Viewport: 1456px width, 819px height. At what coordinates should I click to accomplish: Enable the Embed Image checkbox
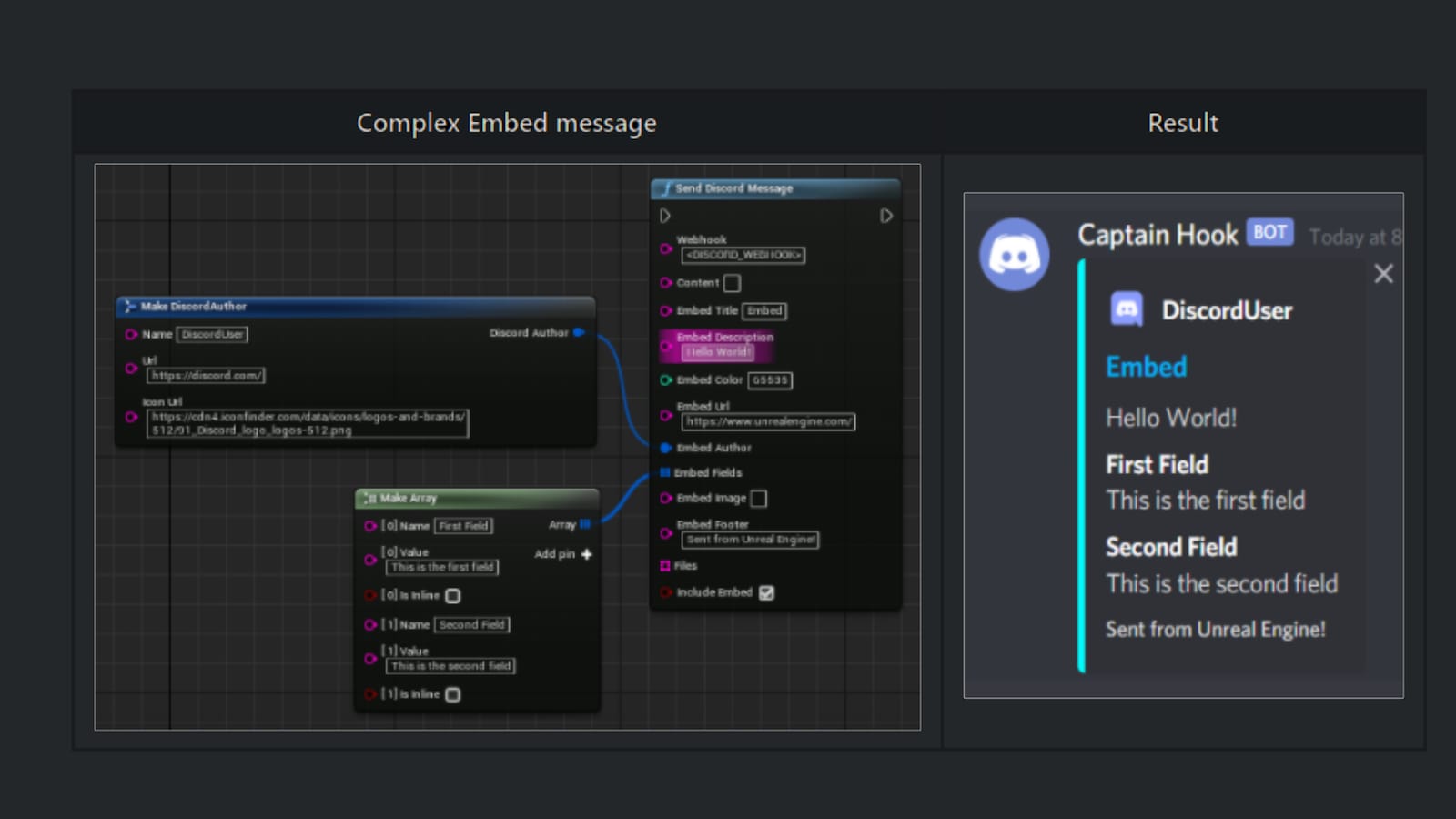pos(761,498)
